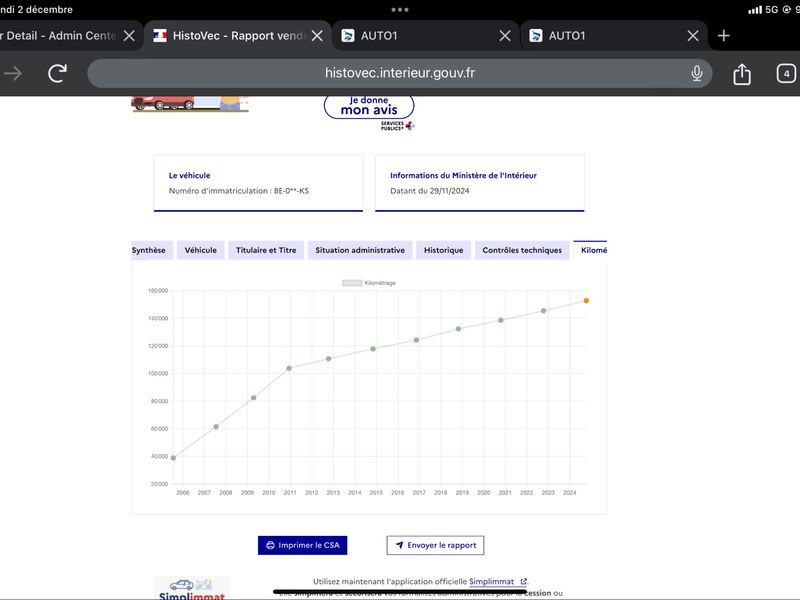Screen dimensions: 800x600
Task: Open the Véhicule tab
Action: point(201,250)
